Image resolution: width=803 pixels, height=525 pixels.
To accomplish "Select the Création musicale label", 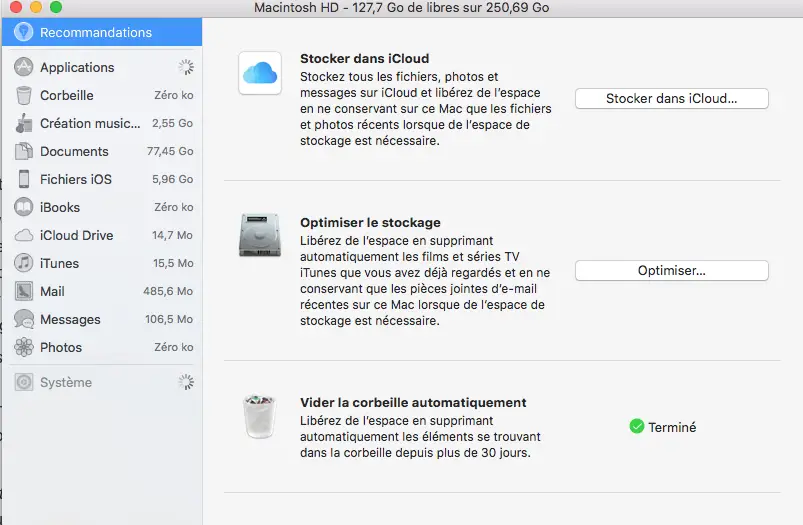I will [90, 123].
